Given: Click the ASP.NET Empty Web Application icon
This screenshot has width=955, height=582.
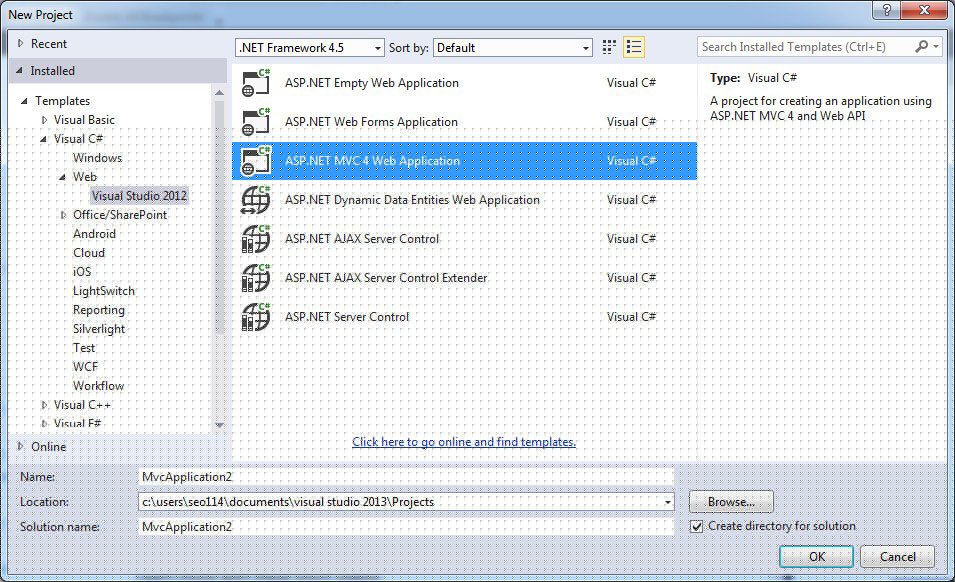Looking at the screenshot, I should click(x=257, y=84).
